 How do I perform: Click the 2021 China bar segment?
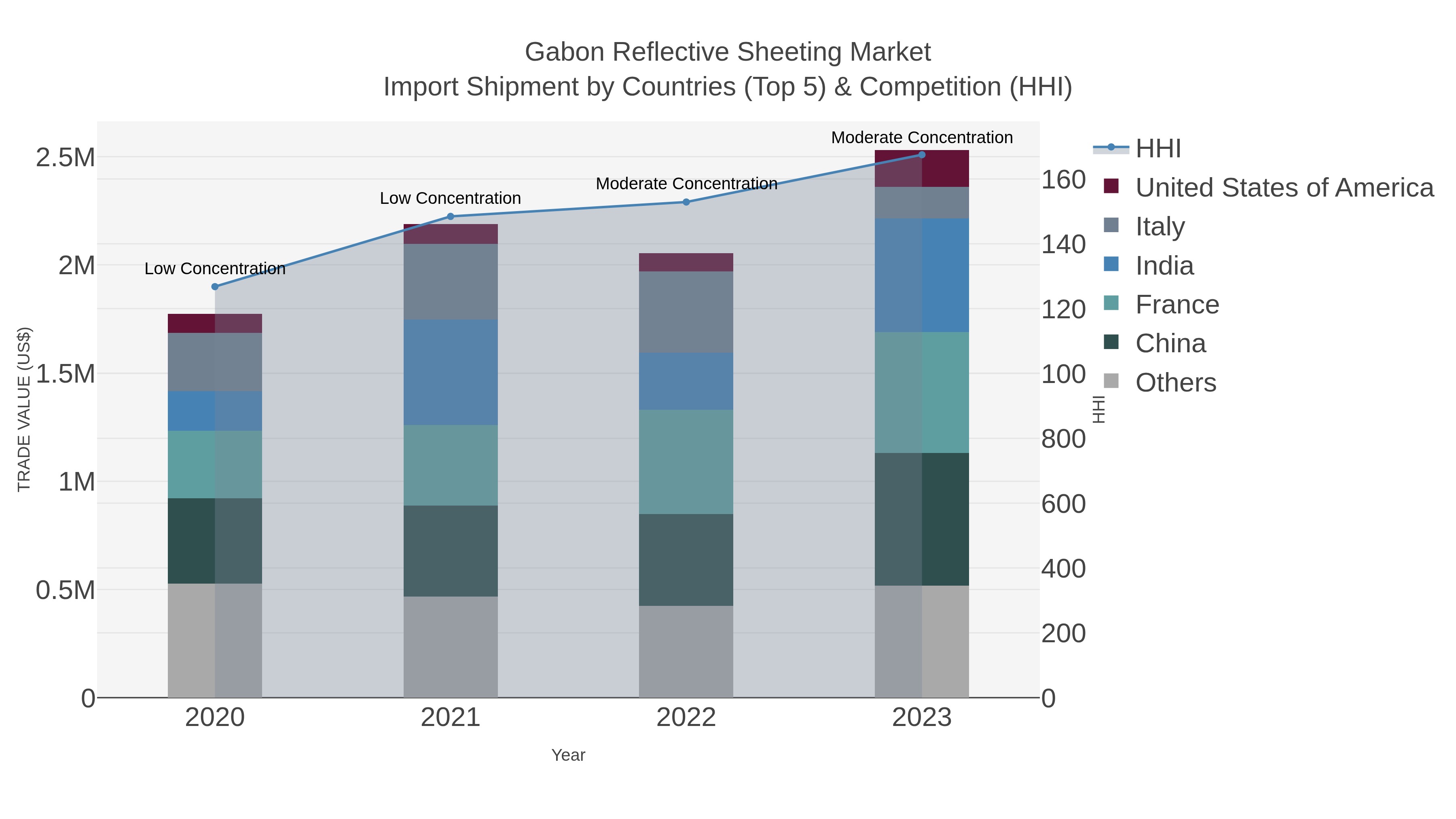(x=451, y=551)
